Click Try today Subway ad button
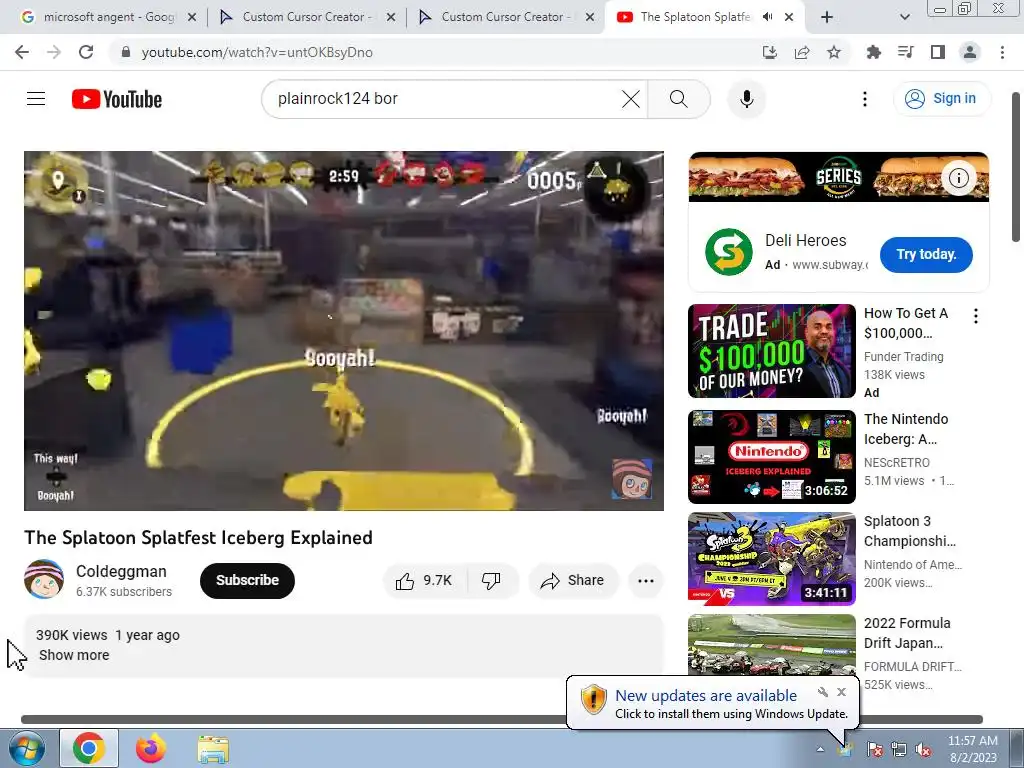1024x768 pixels. pos(926,255)
